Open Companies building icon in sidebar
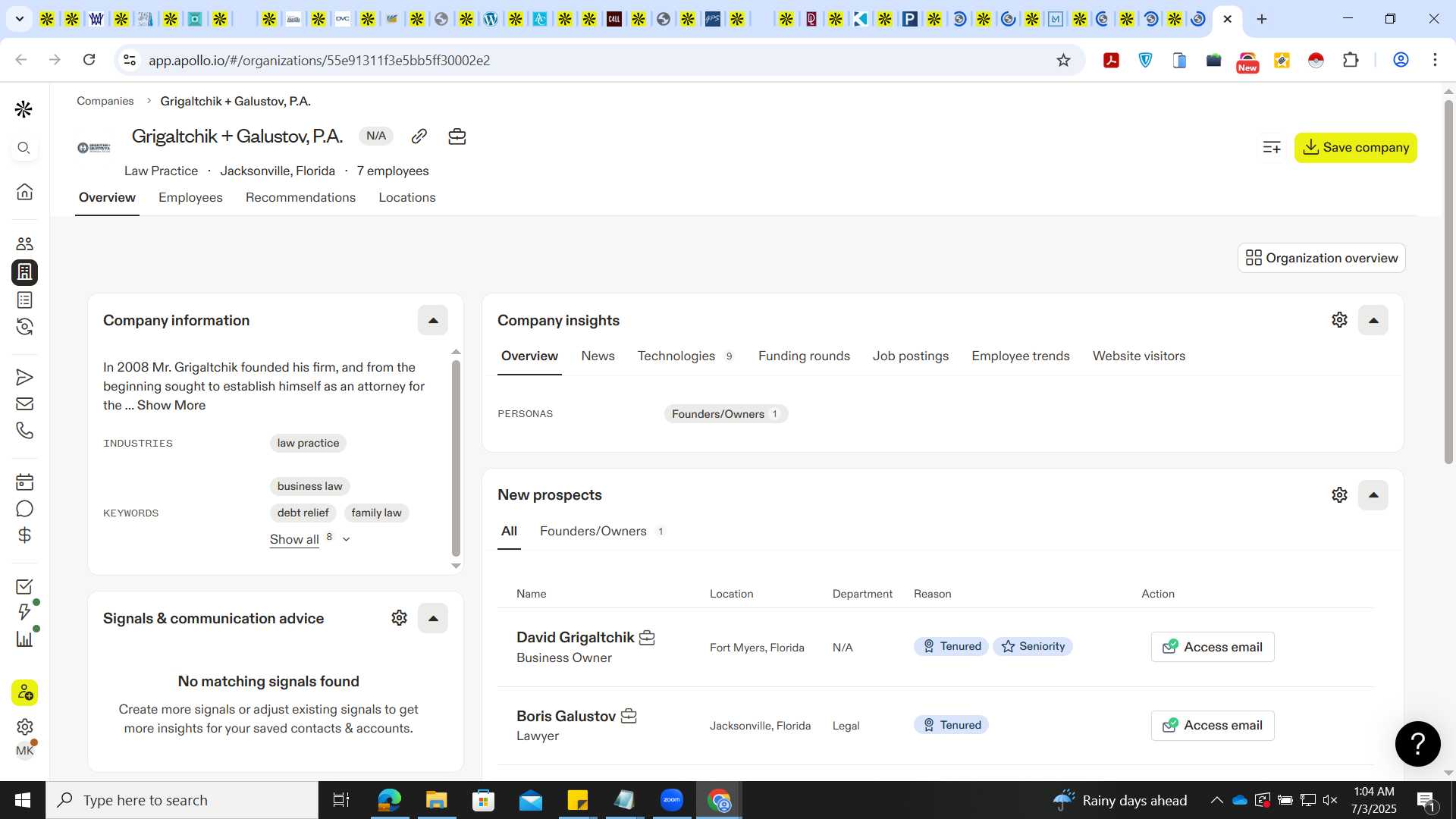The width and height of the screenshot is (1456, 819). point(24,272)
